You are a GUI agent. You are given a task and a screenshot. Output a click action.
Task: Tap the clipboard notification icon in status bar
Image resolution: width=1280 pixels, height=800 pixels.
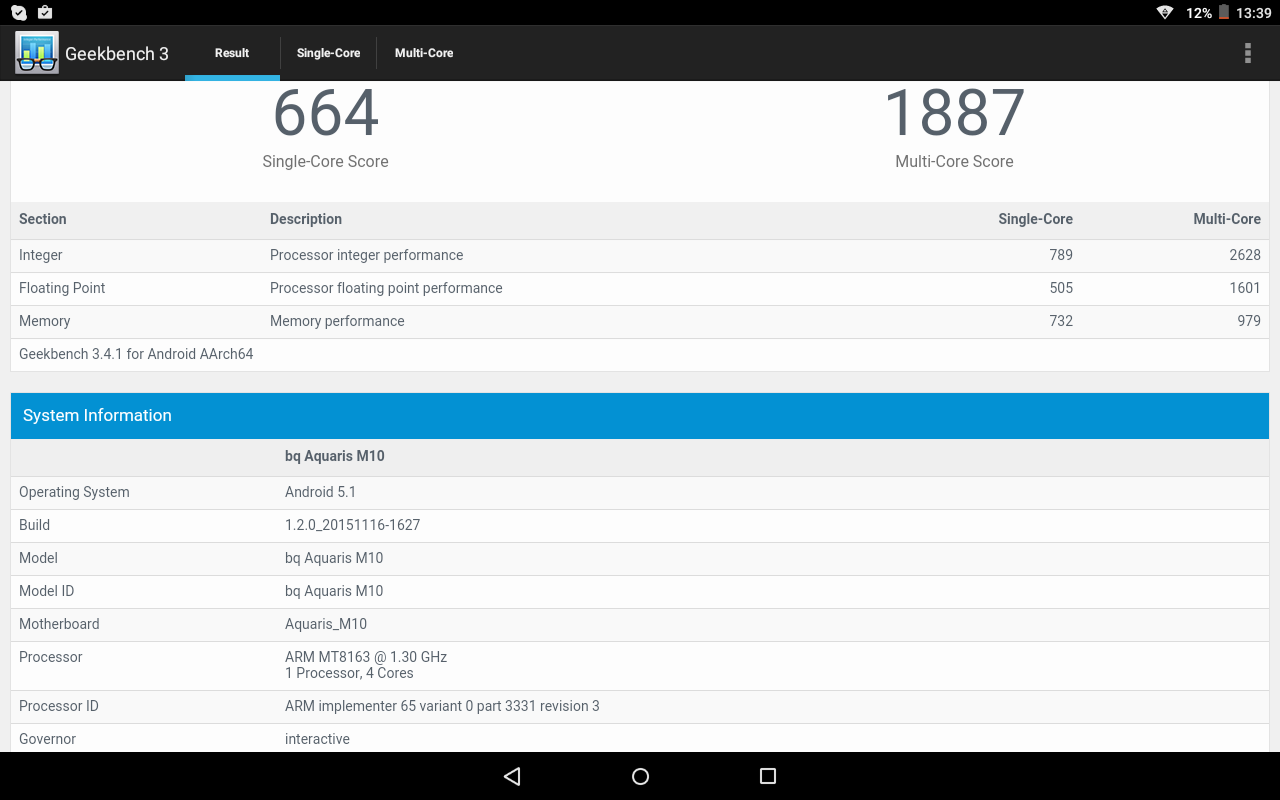45,13
